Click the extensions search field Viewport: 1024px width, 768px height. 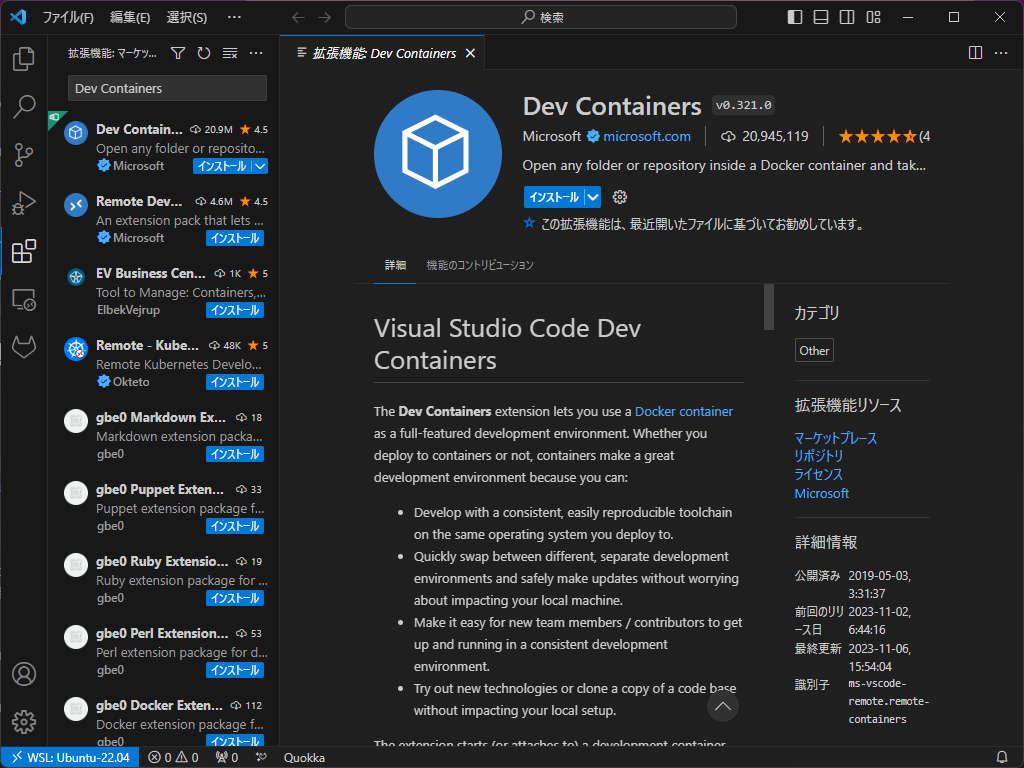(167, 88)
